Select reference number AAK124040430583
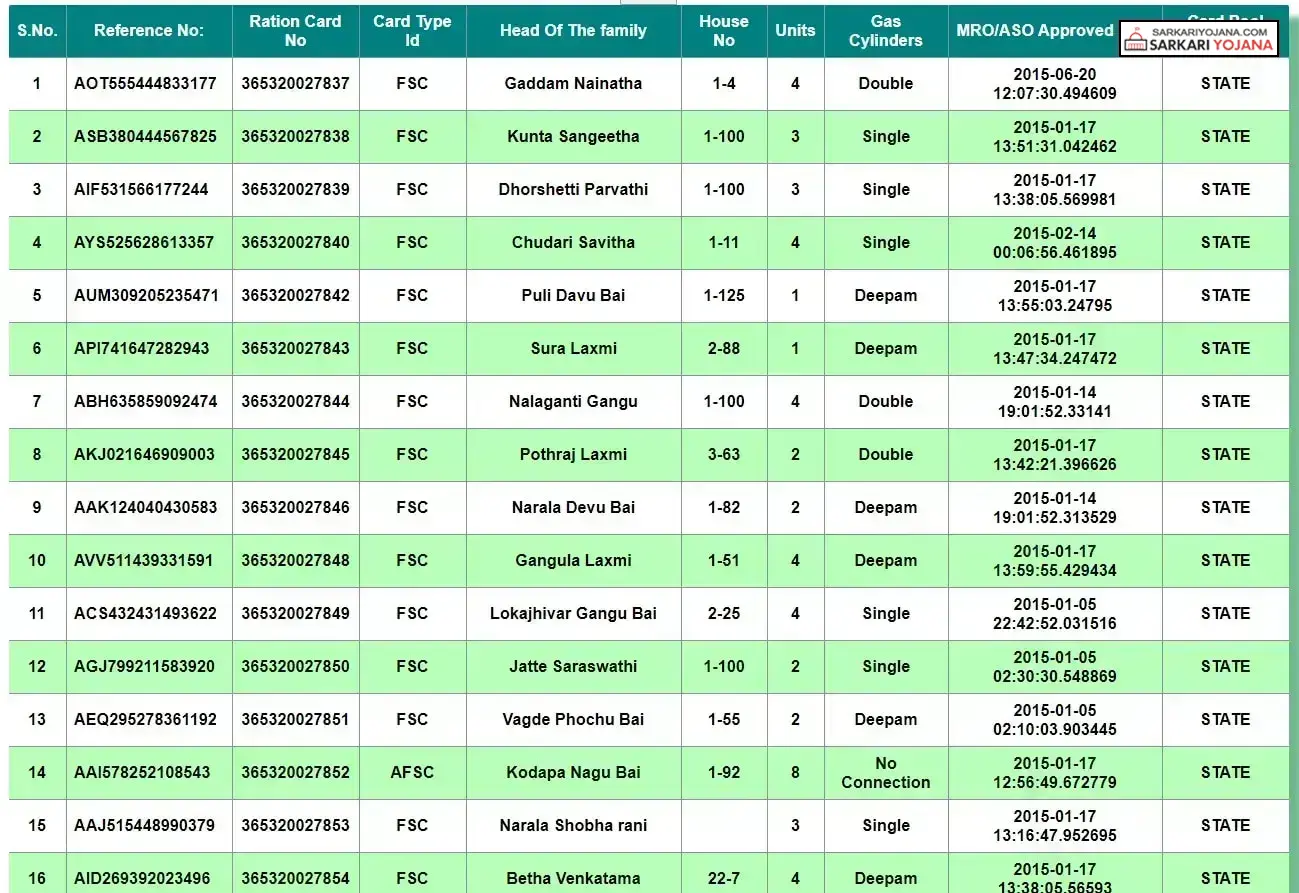Viewport: 1299px width, 893px height. pos(145,508)
